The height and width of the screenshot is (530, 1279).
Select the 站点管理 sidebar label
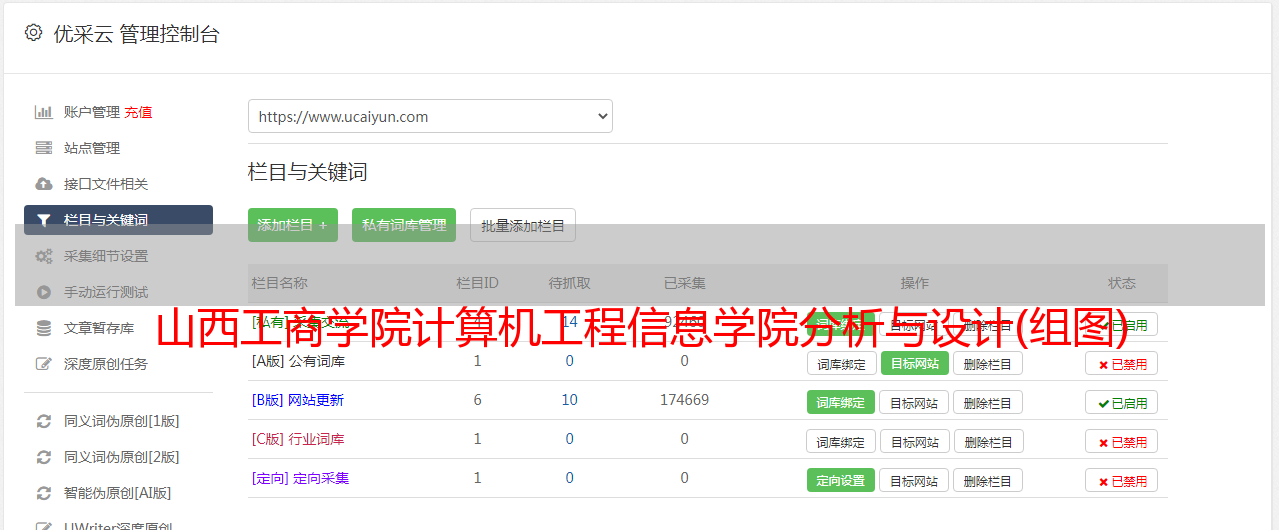92,148
